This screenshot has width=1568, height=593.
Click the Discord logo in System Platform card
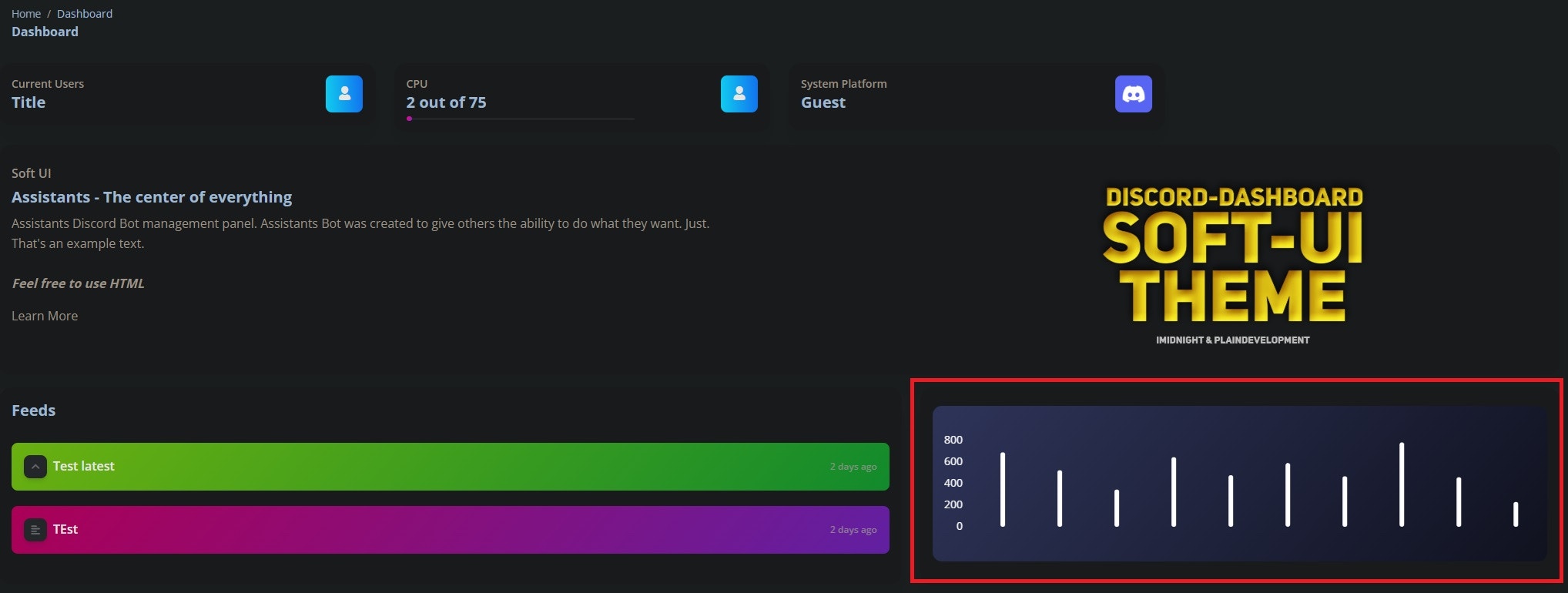1134,94
